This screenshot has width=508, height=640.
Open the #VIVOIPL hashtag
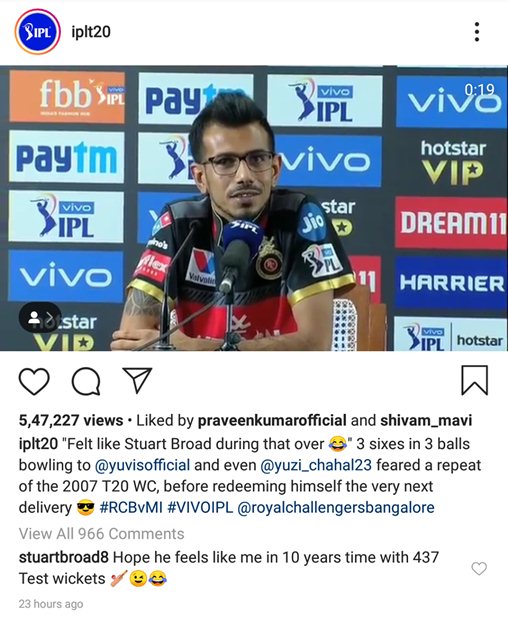tap(200, 507)
